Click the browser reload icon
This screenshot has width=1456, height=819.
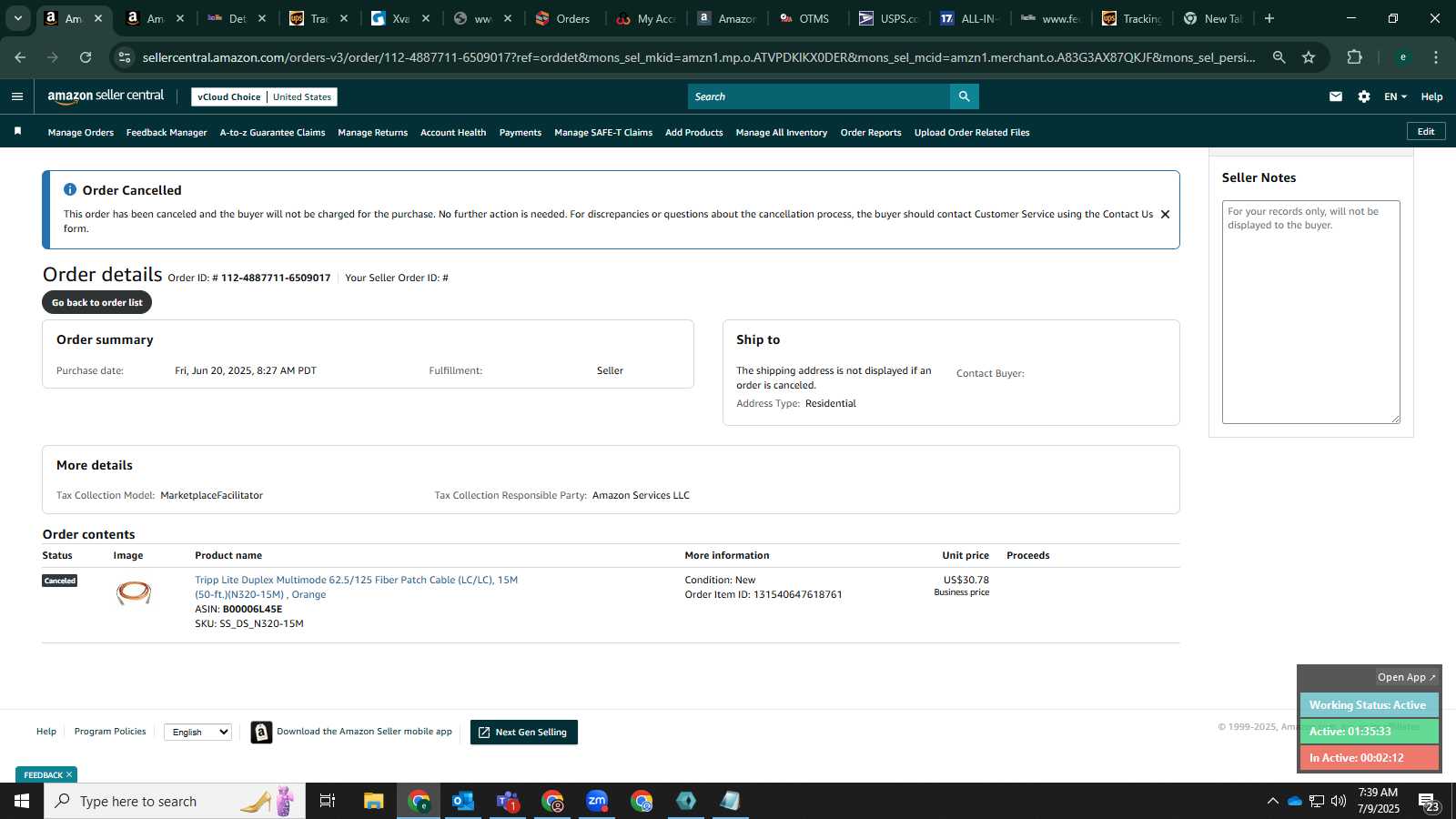coord(86,57)
